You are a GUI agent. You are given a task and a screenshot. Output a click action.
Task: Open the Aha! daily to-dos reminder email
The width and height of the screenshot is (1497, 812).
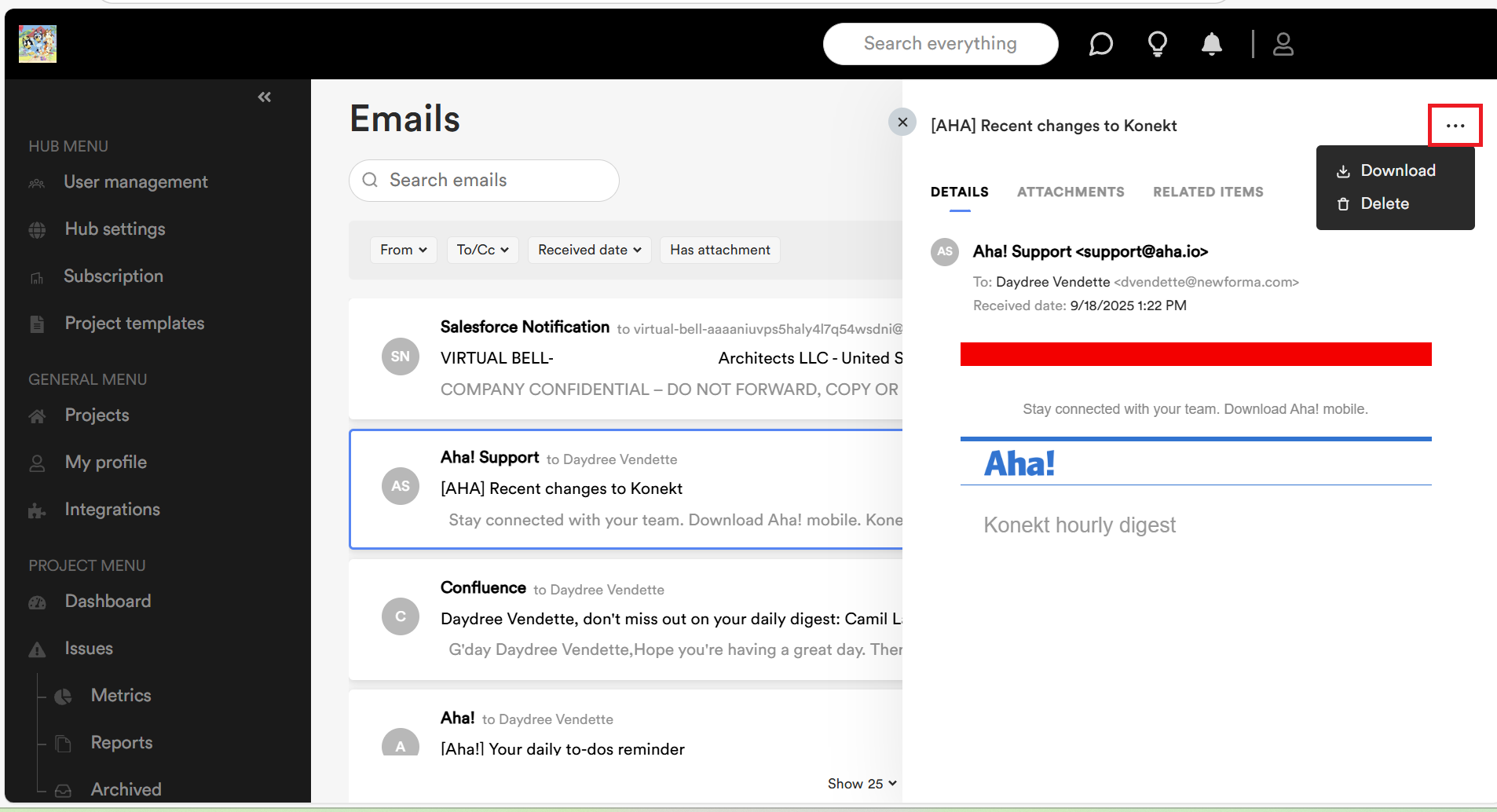pos(626,722)
